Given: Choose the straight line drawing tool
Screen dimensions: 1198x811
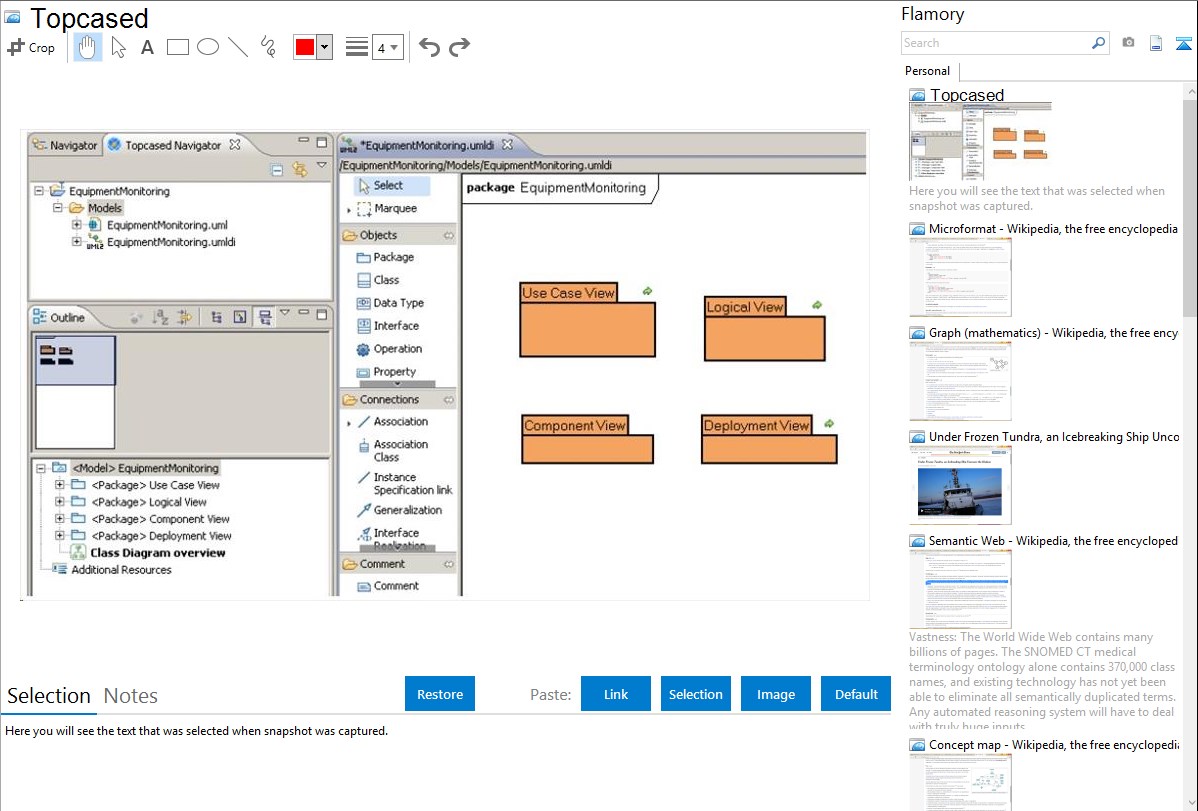Looking at the screenshot, I should pos(238,47).
